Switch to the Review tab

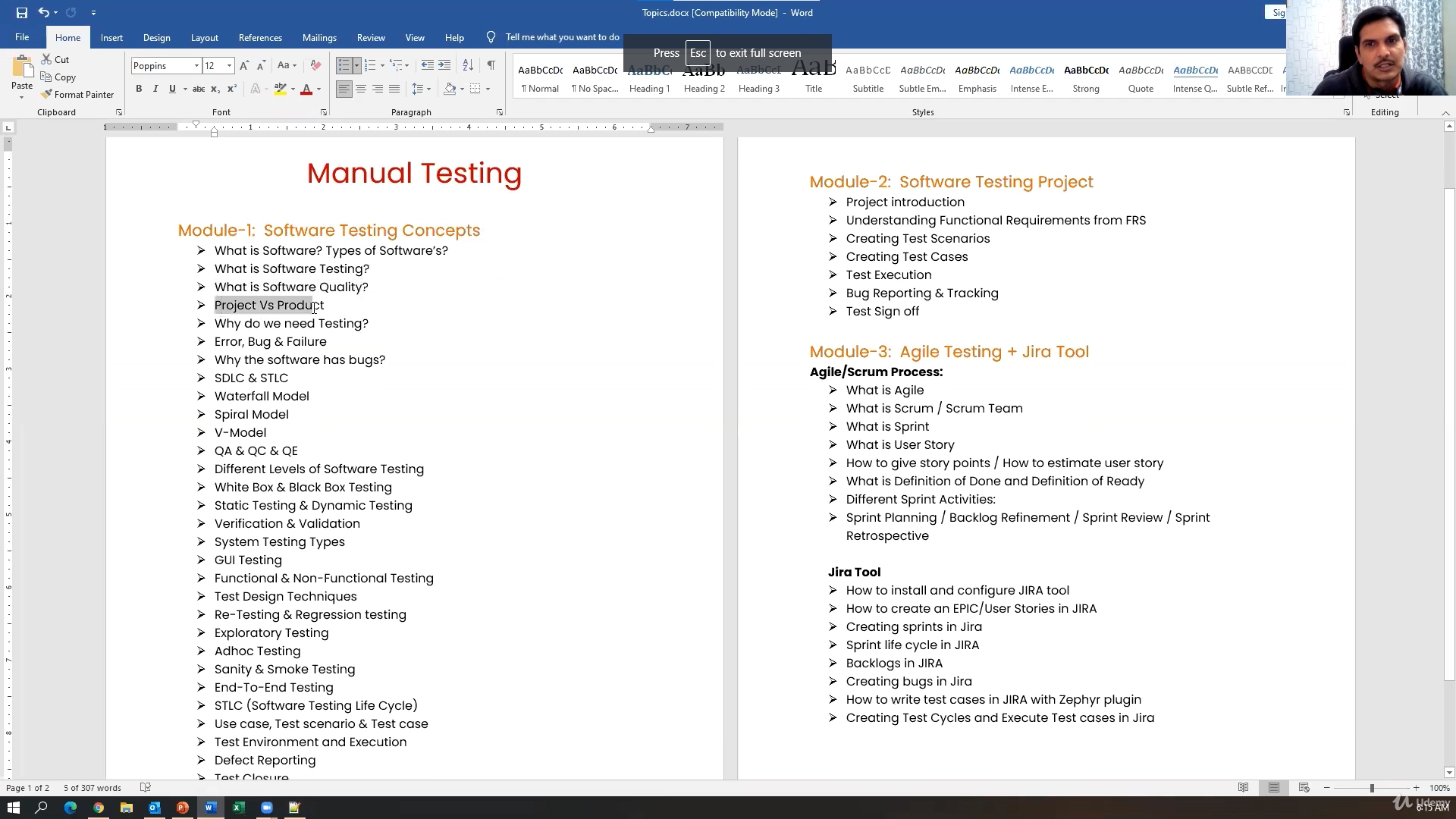[x=371, y=37]
